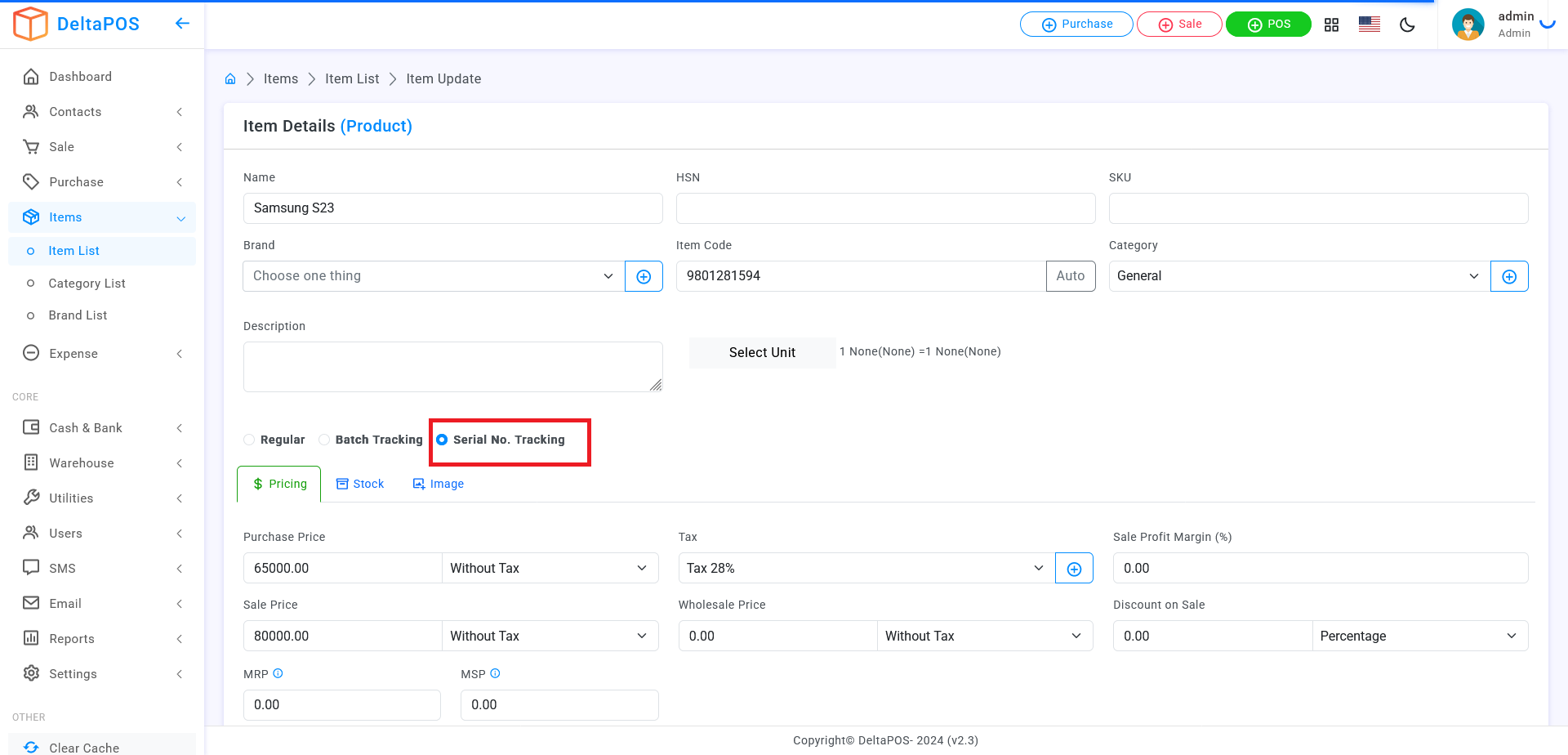Click Items breadcrumb link

click(x=281, y=79)
